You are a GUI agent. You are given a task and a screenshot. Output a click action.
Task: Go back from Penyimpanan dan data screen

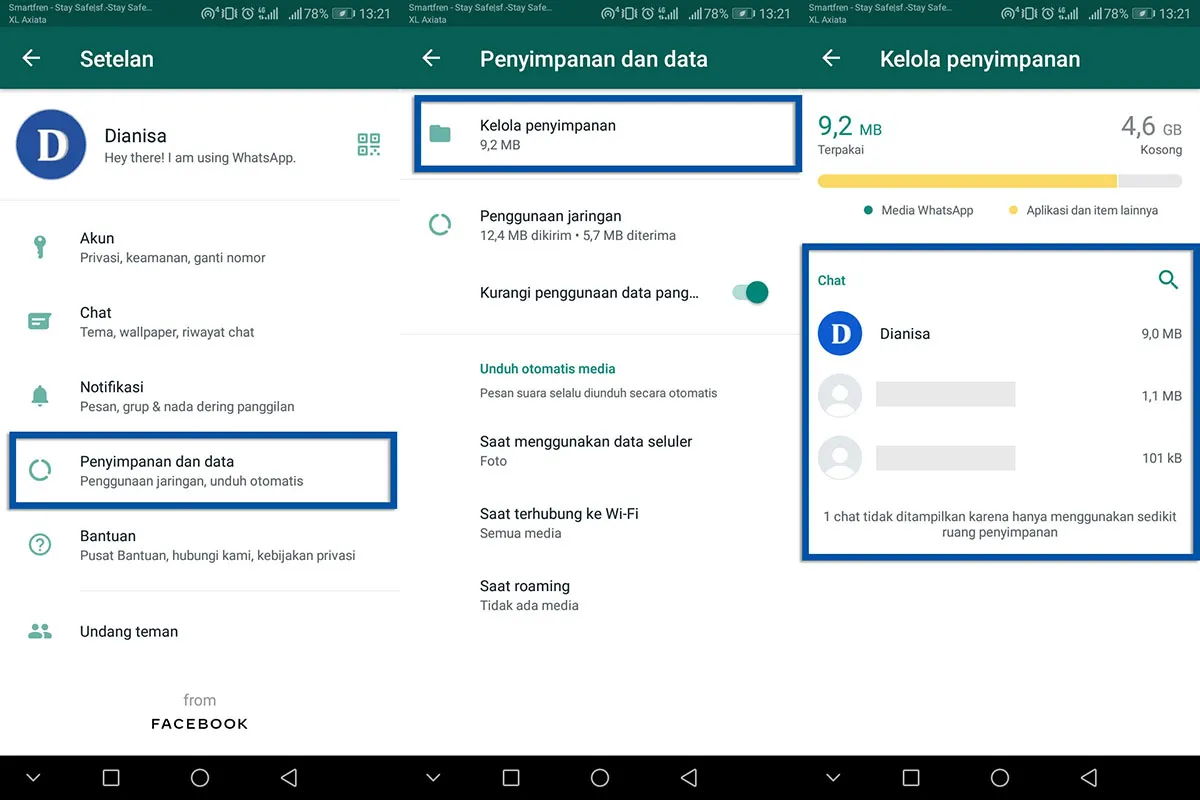(x=431, y=58)
